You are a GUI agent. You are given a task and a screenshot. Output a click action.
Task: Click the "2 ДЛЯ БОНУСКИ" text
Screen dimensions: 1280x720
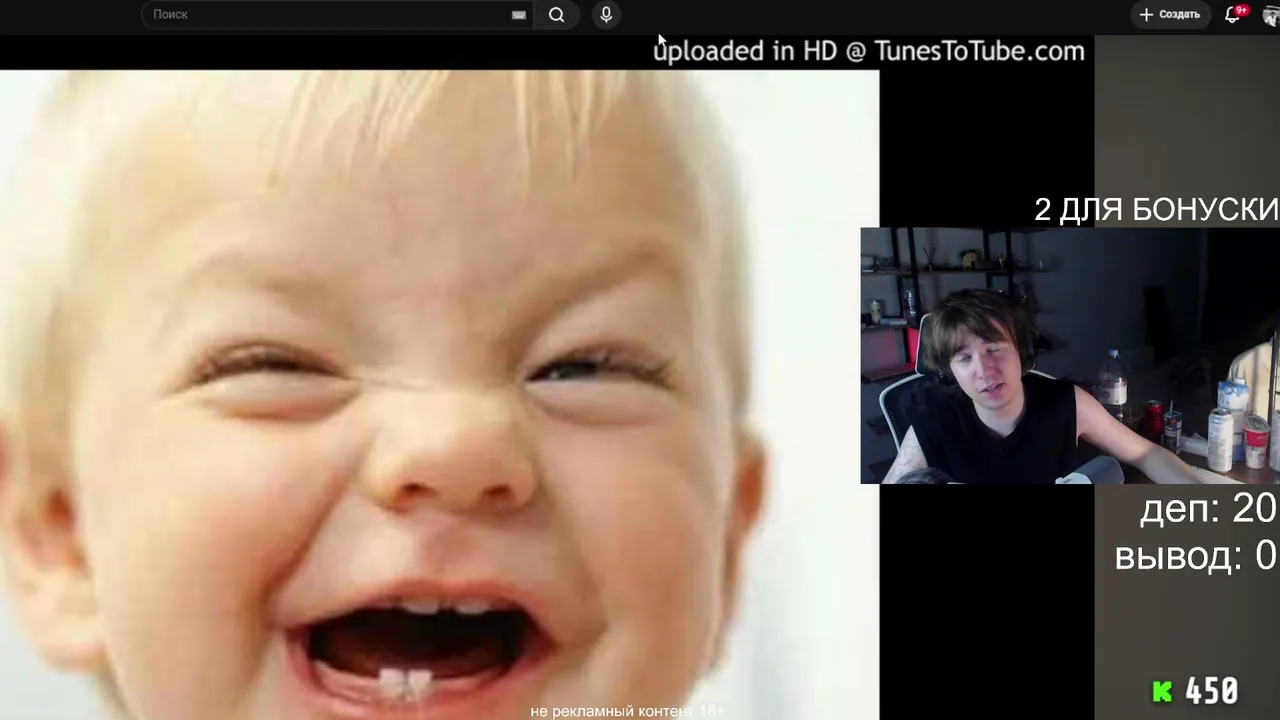[1156, 209]
